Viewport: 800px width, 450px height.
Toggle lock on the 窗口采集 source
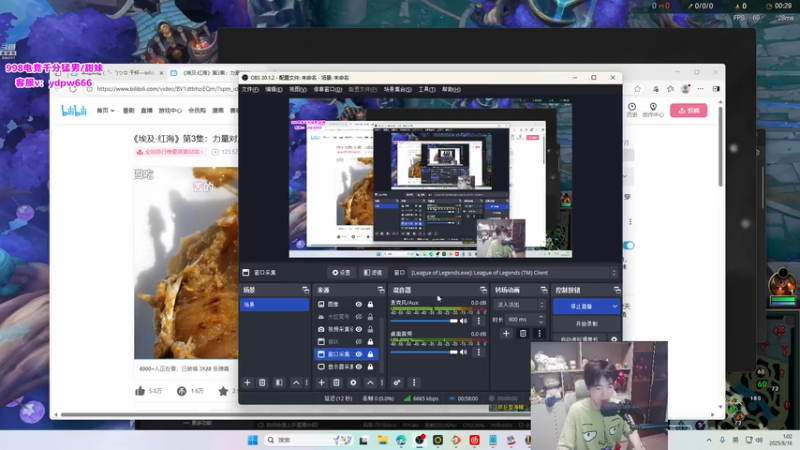pos(370,354)
